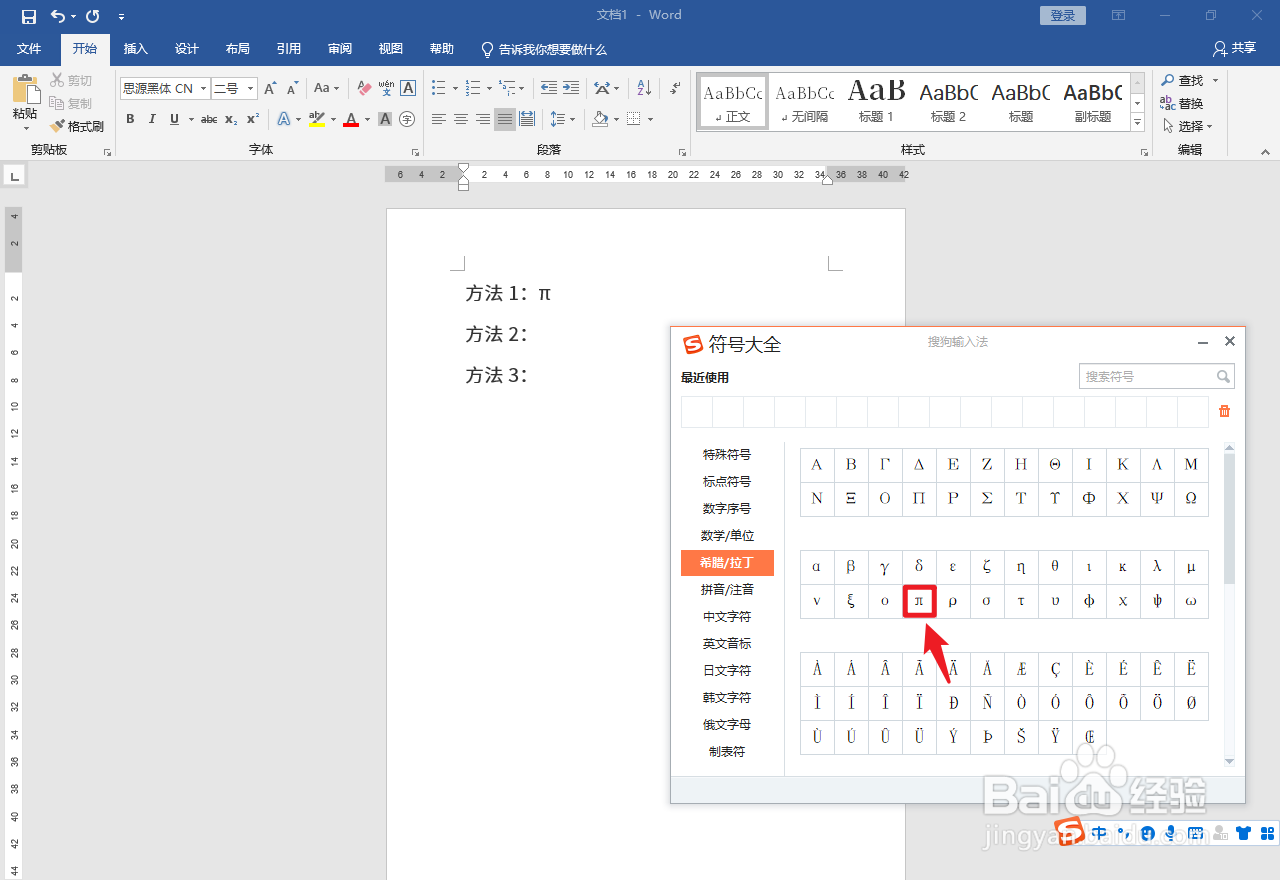1280x880 pixels.
Task: Toggle bold formatting in the Font group
Action: click(130, 119)
